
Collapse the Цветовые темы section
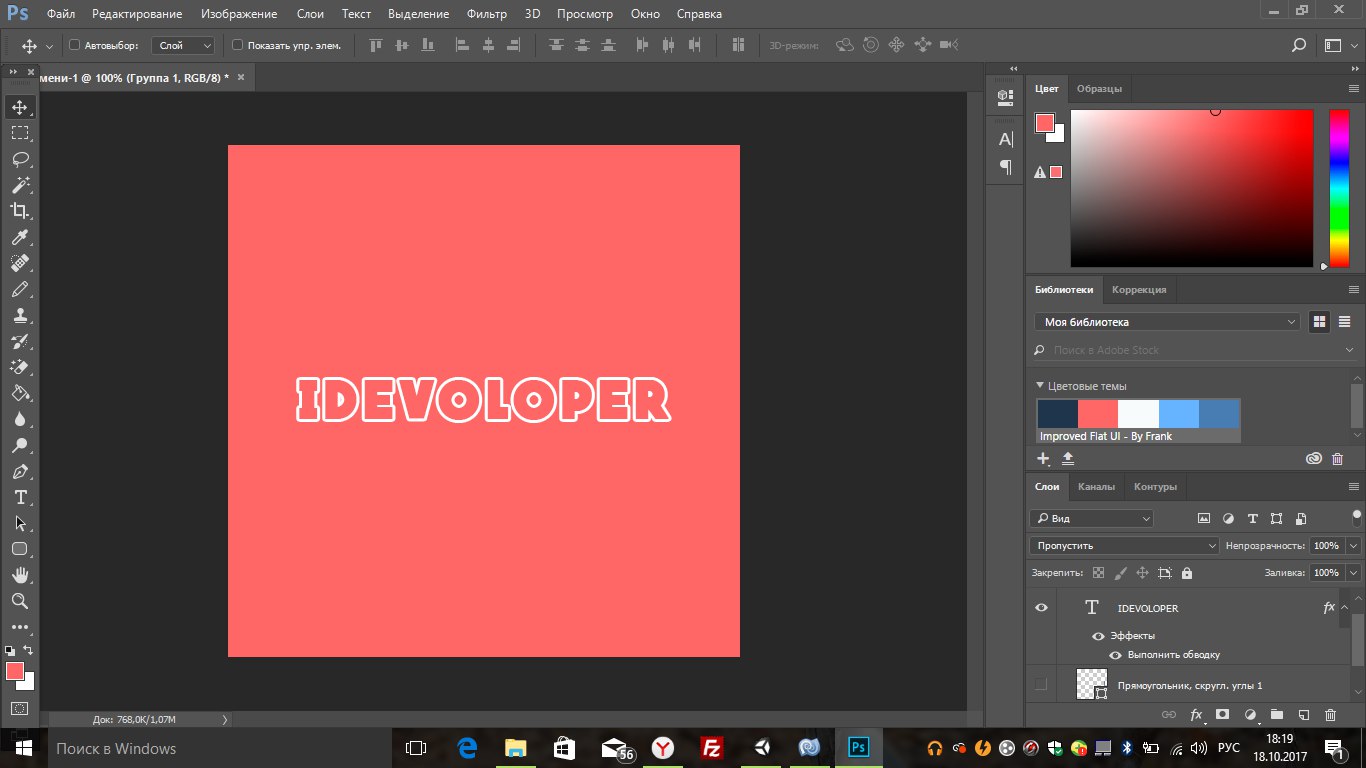point(1040,386)
